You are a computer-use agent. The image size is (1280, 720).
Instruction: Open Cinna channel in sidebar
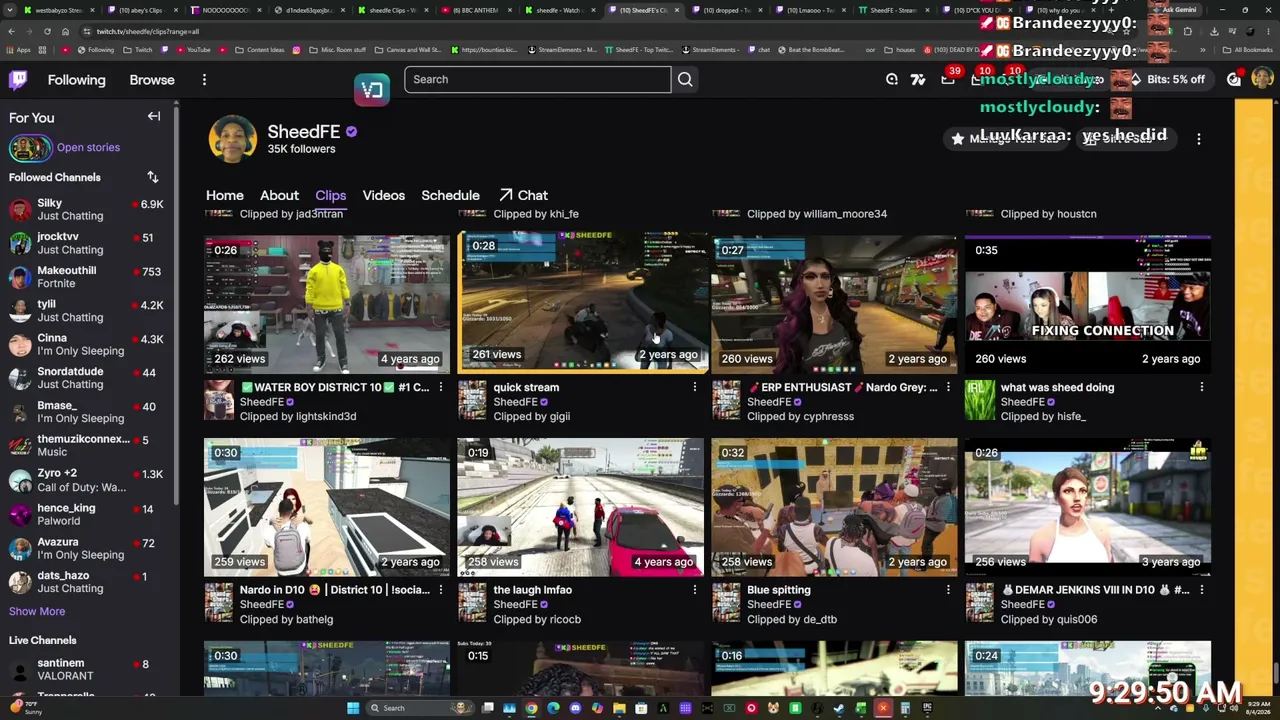pos(90,344)
